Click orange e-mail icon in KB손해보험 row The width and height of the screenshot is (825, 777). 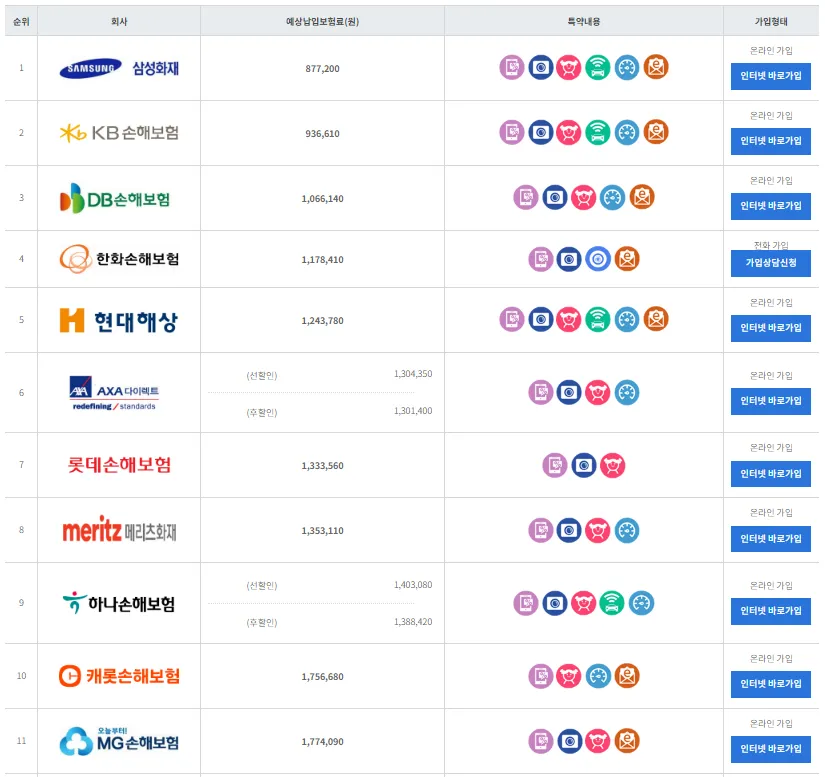(656, 133)
